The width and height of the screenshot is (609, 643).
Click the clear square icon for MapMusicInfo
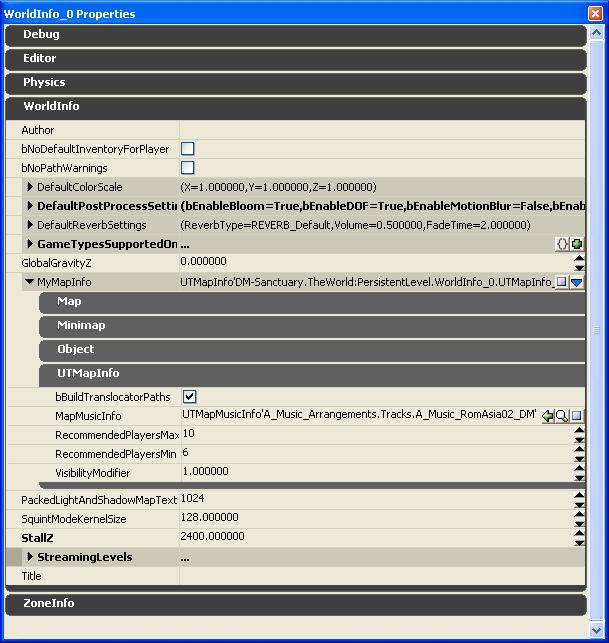pyautogui.click(x=577, y=416)
